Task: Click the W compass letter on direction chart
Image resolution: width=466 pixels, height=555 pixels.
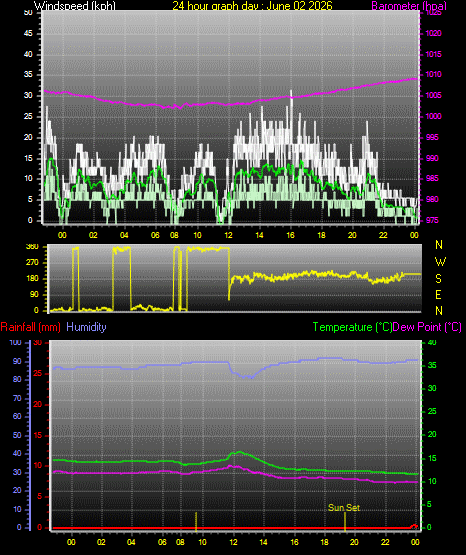Action: pyautogui.click(x=440, y=262)
